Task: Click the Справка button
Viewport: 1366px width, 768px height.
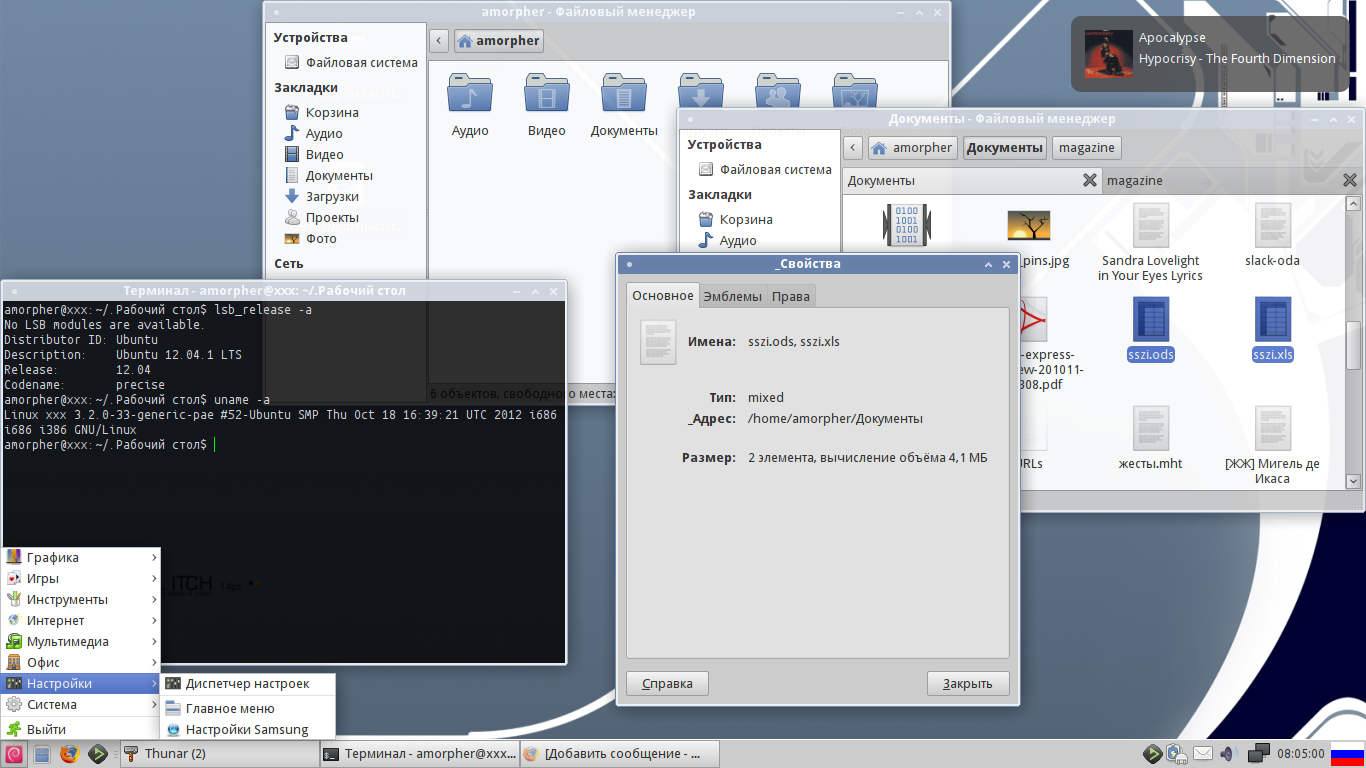Action: click(667, 684)
